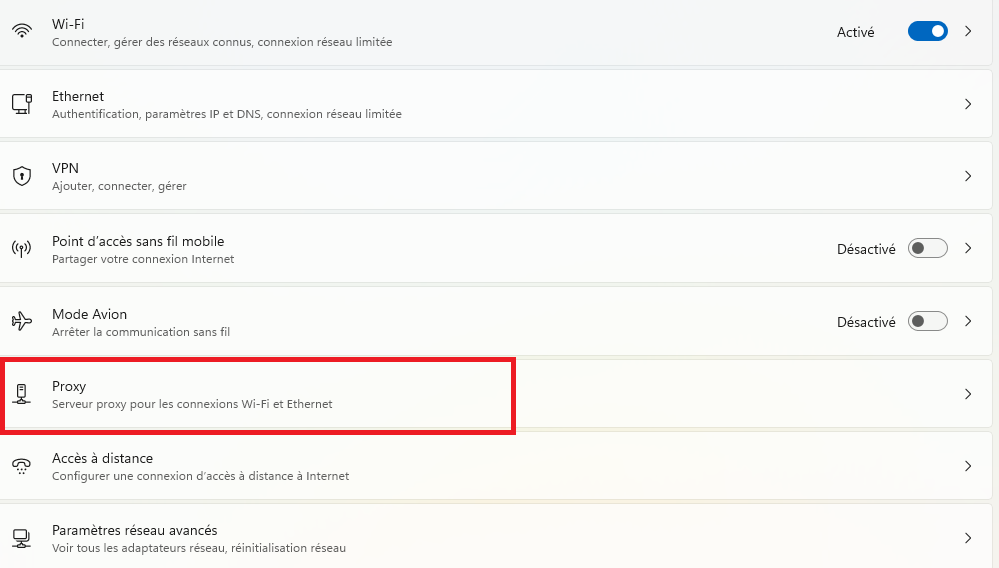Image resolution: width=999 pixels, height=568 pixels.
Task: Open Paramètres réseau avancés chevron
Action: pos(968,538)
